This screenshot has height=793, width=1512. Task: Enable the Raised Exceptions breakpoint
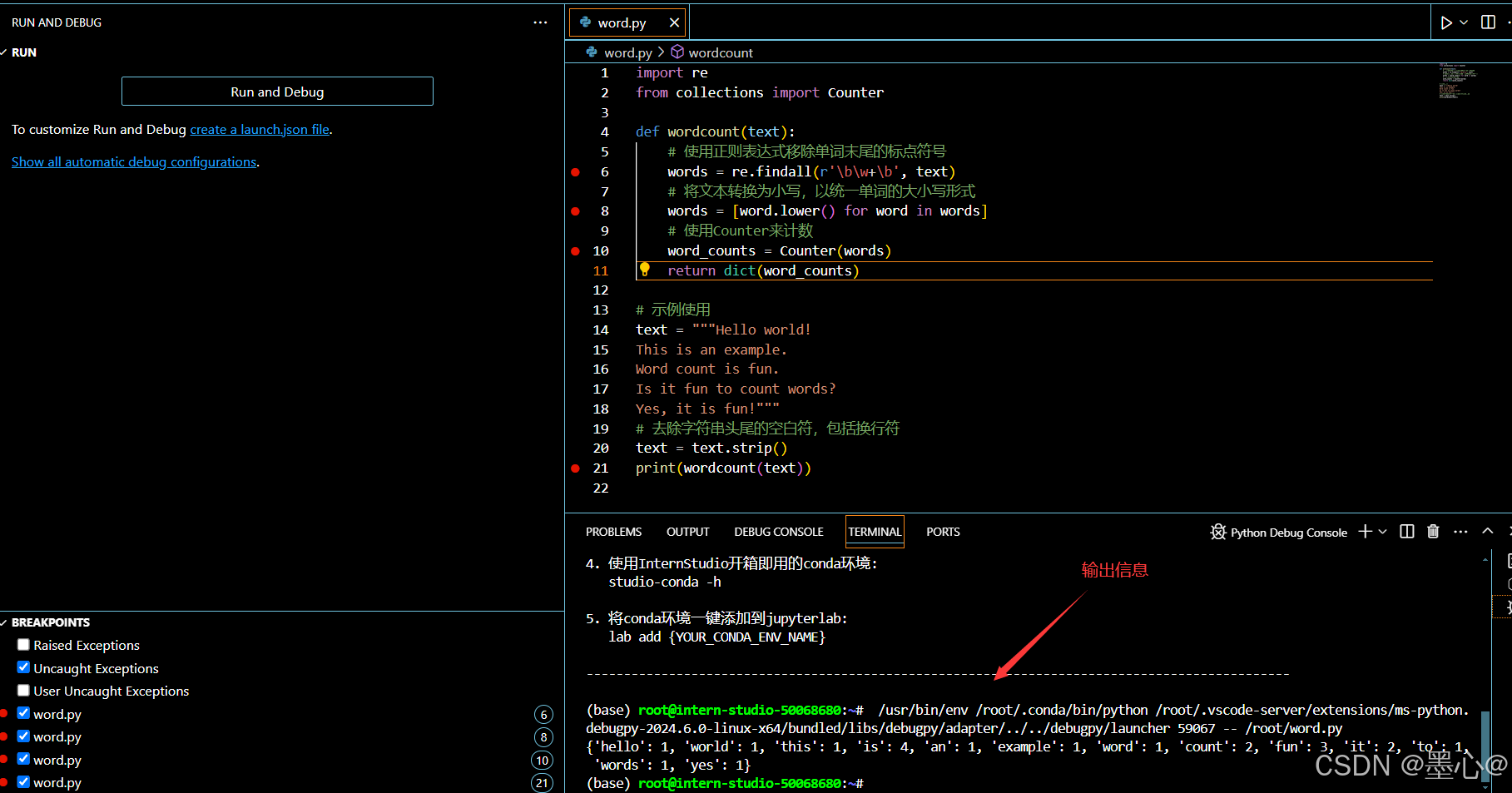(x=23, y=644)
